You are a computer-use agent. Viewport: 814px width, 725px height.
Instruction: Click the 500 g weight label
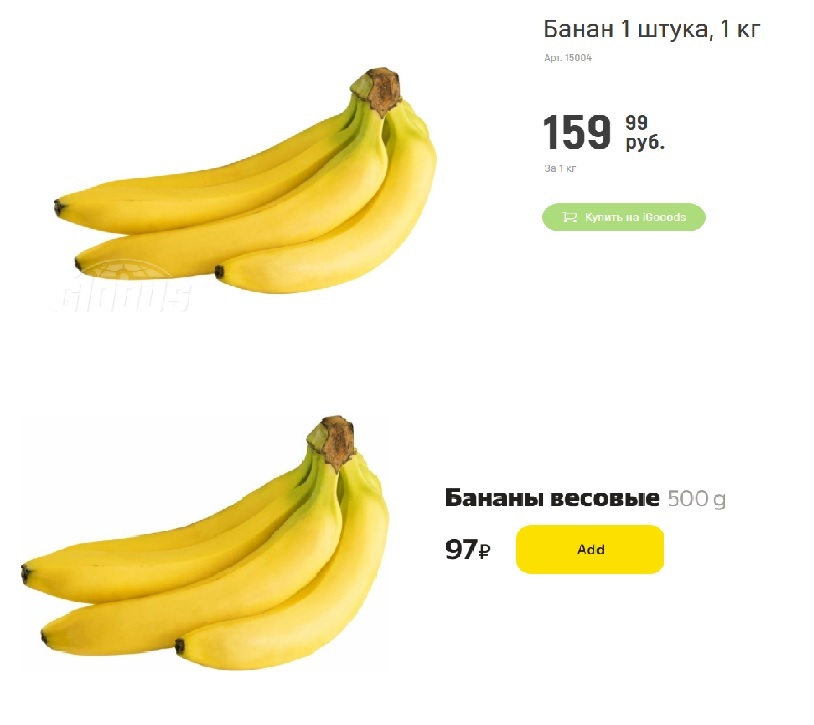696,499
